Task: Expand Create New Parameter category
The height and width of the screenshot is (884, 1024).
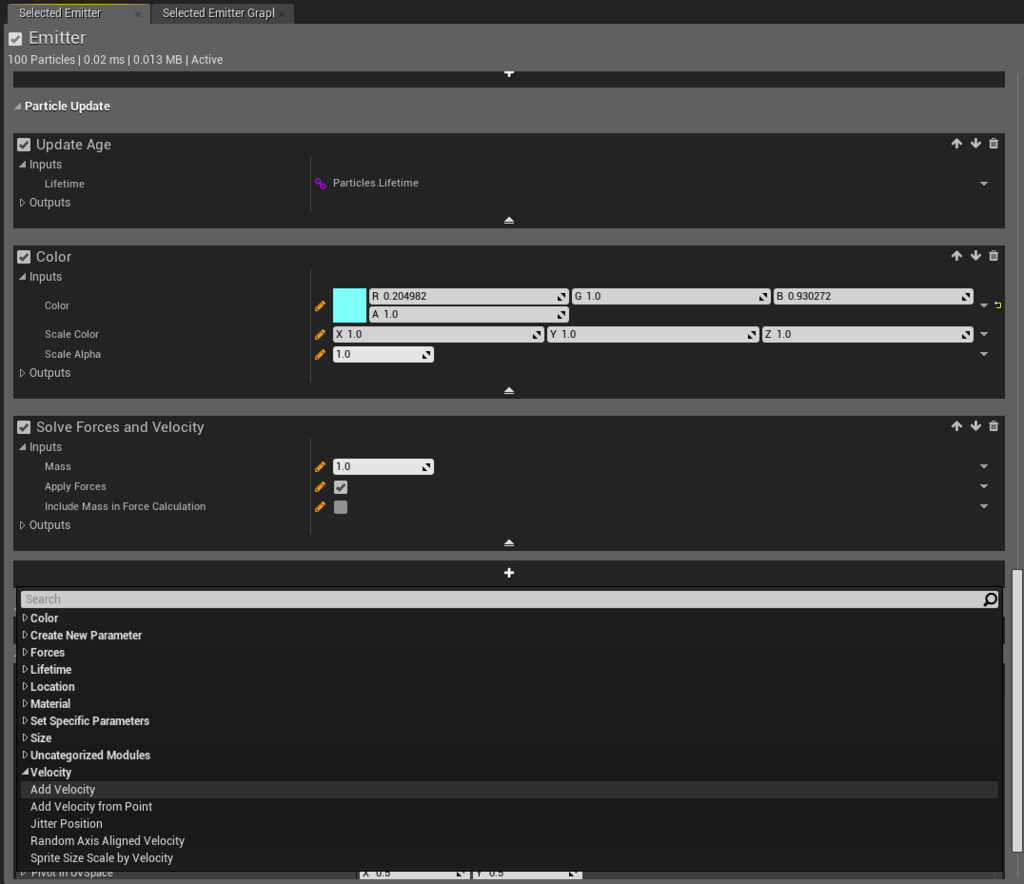Action: click(x=25, y=635)
